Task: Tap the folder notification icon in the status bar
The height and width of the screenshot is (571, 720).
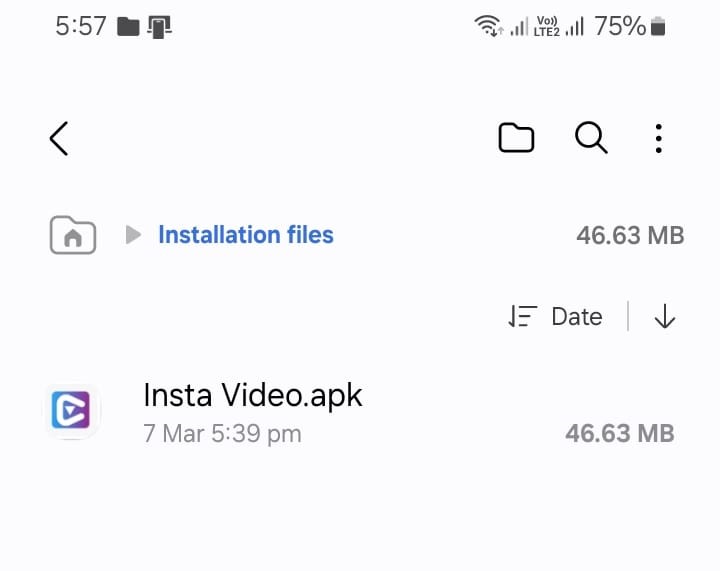Action: (x=128, y=26)
